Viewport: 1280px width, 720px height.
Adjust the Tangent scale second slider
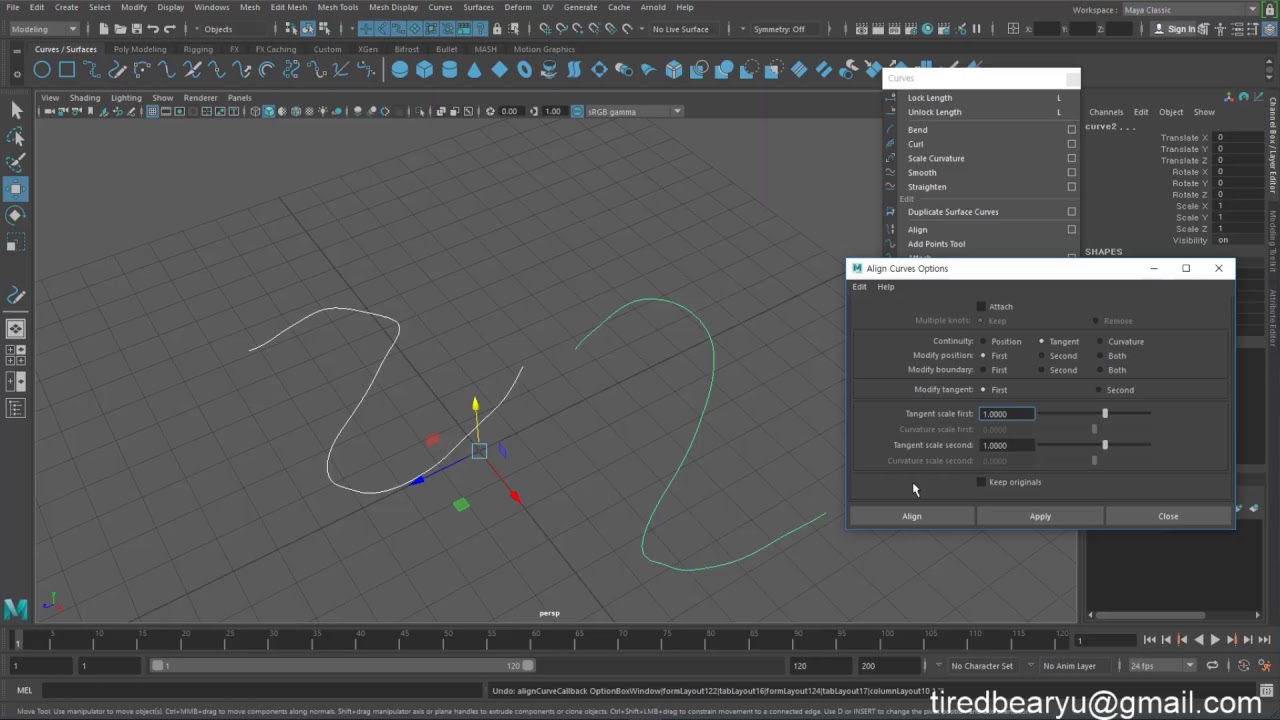pyautogui.click(x=1105, y=445)
